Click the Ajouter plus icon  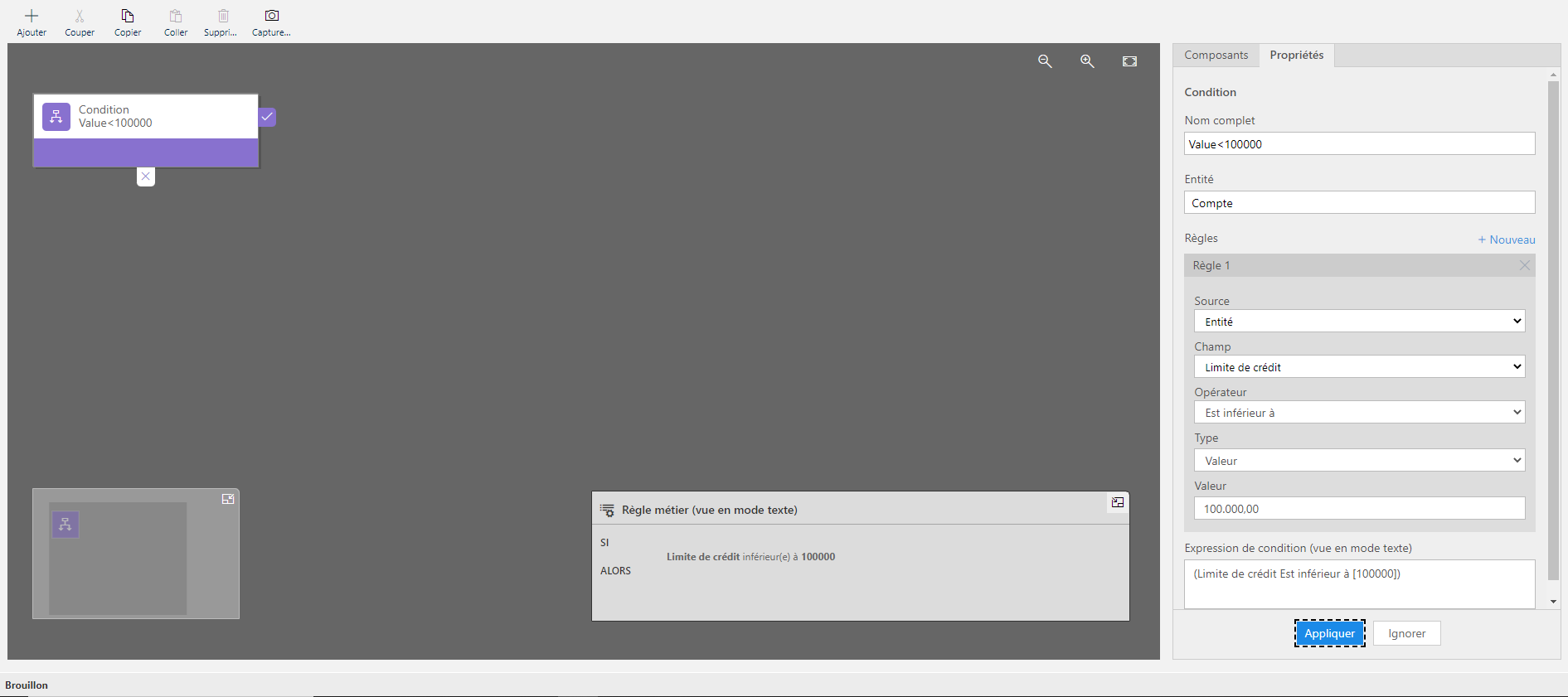point(32,16)
